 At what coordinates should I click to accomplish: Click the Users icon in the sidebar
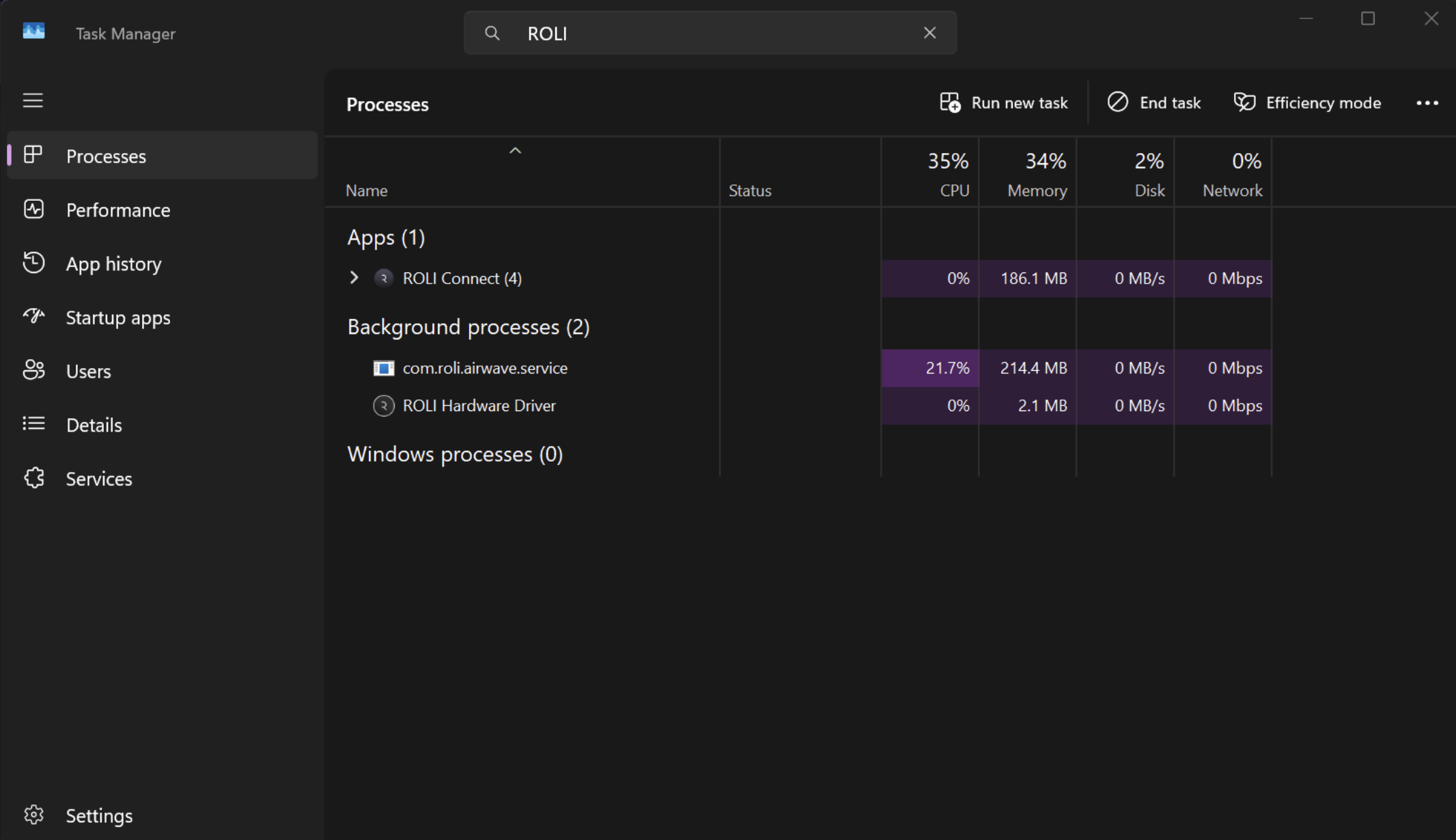click(33, 371)
